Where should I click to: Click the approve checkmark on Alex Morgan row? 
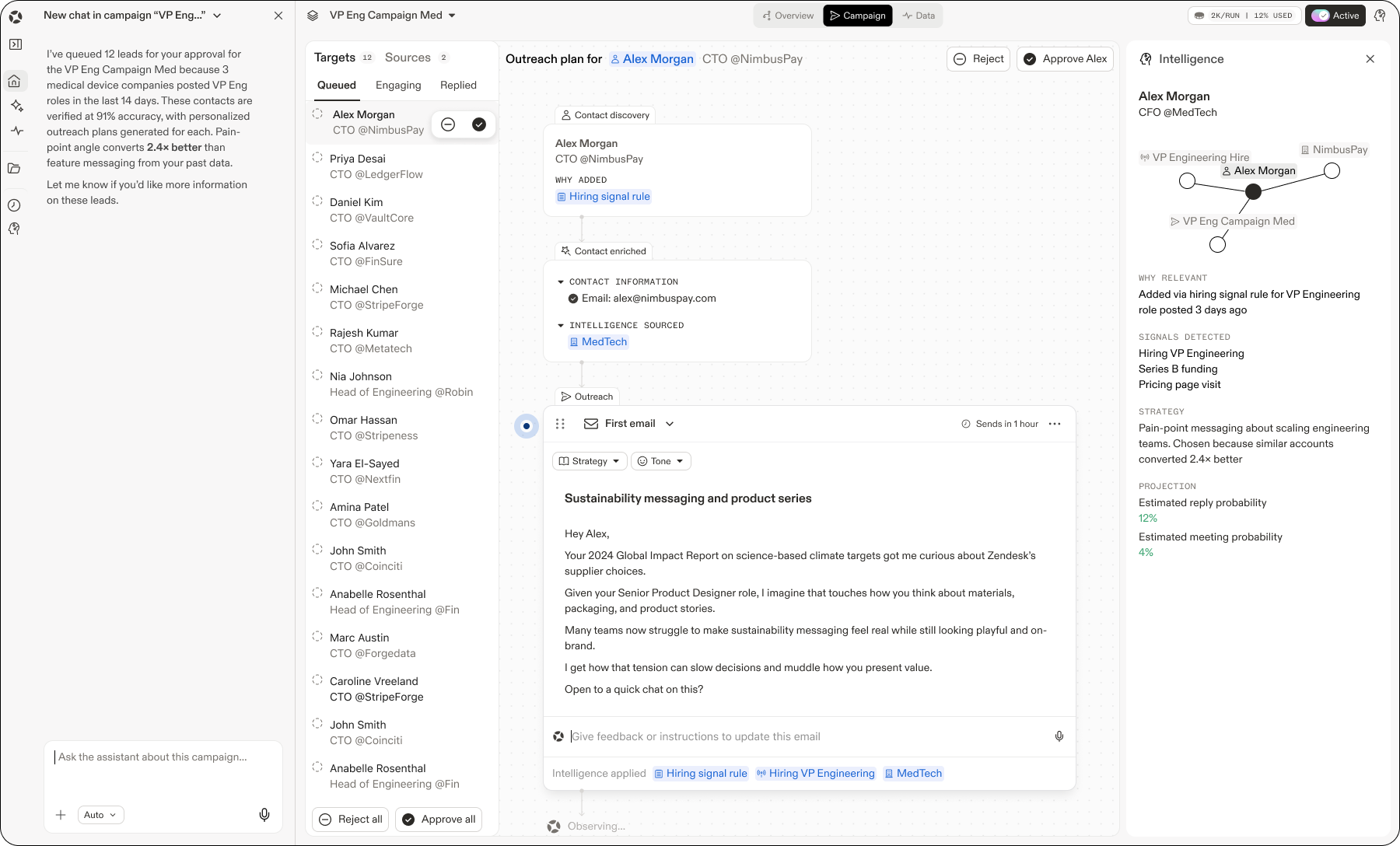479,124
